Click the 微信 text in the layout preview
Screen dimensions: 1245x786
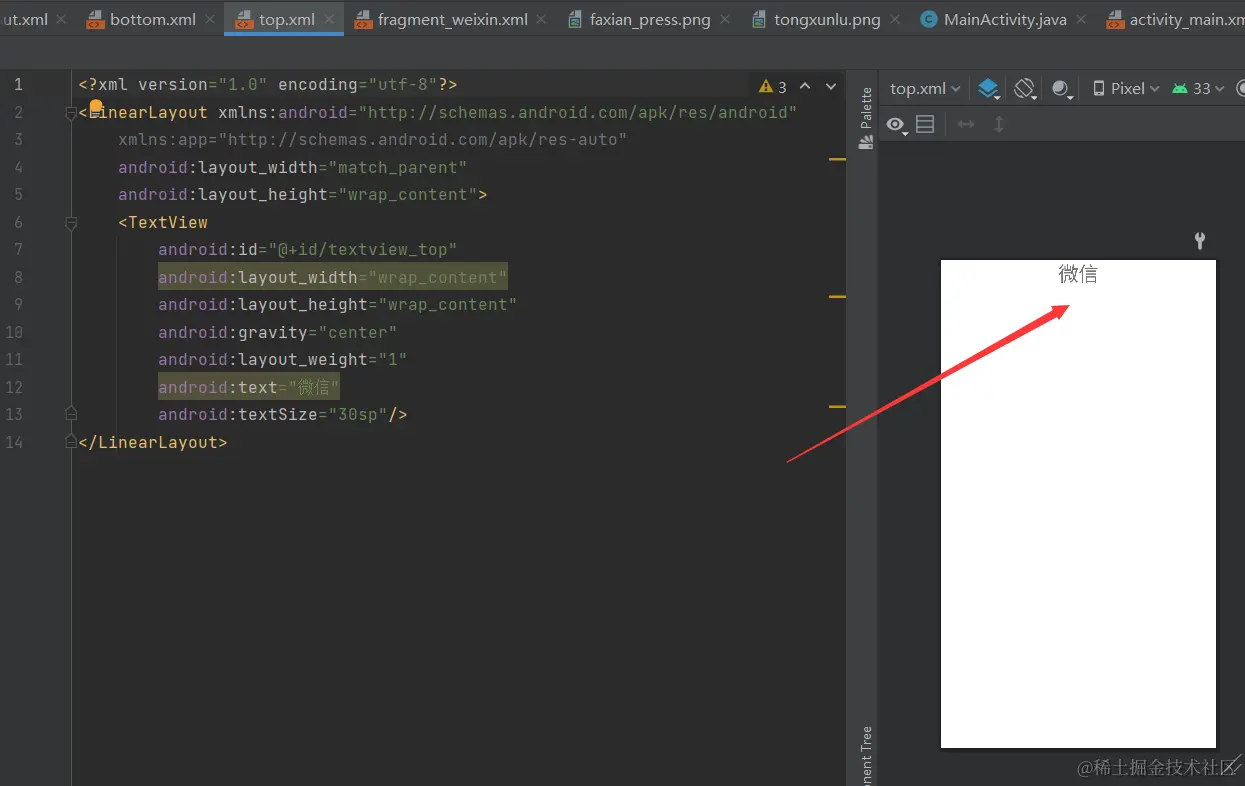click(1078, 274)
